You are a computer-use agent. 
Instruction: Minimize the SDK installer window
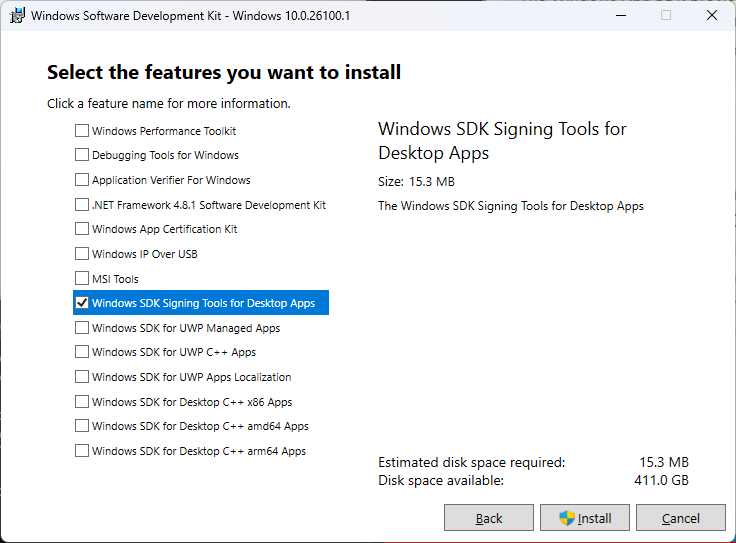click(621, 15)
